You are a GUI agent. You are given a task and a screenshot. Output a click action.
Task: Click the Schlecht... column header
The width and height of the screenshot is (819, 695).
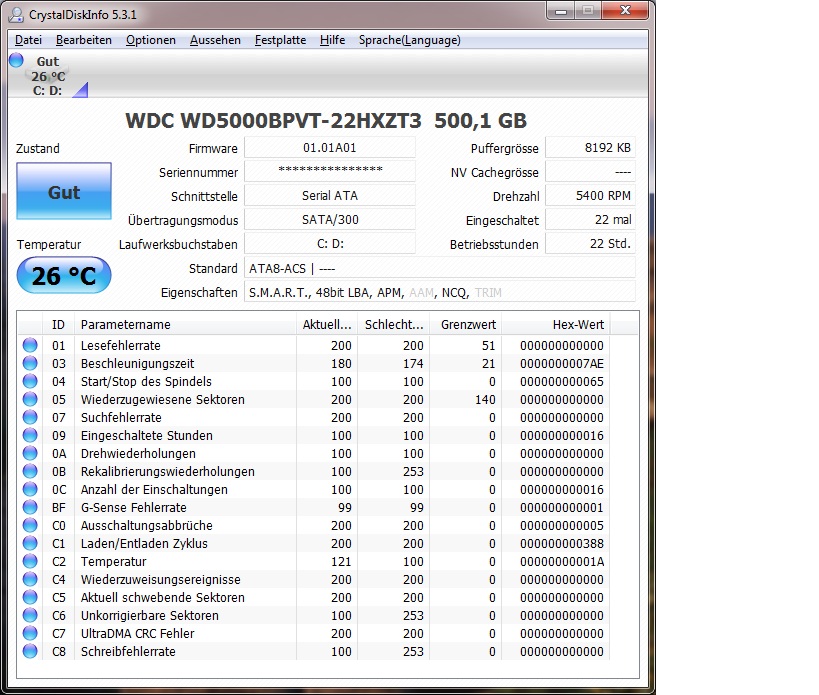[x=394, y=324]
